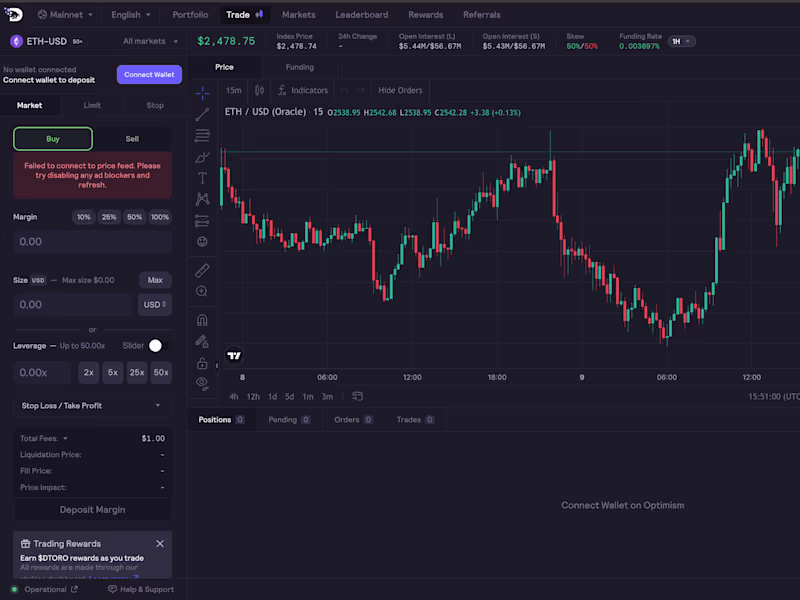The height and width of the screenshot is (600, 800).
Task: Click the Margin amount input field
Action: coord(92,242)
